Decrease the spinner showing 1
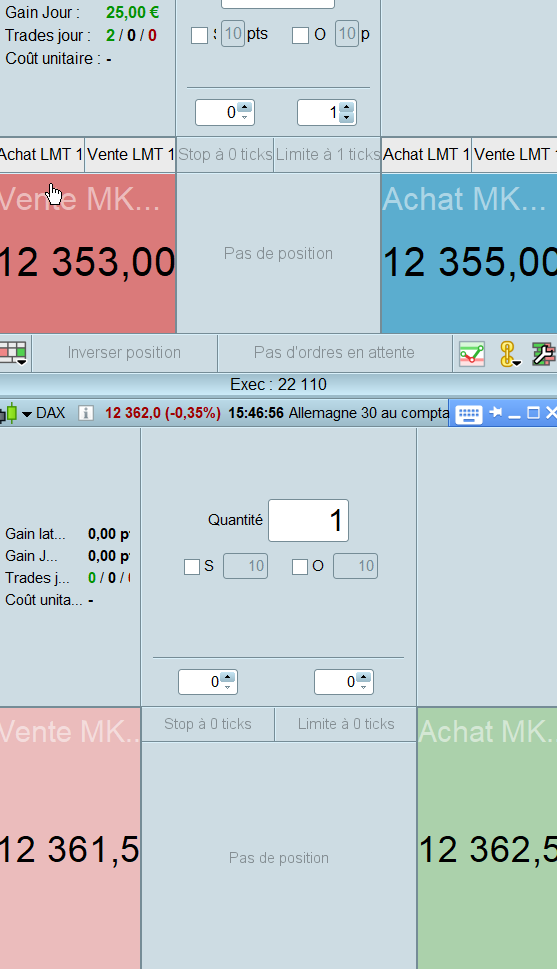Screen dimensions: 557x969 [346, 117]
